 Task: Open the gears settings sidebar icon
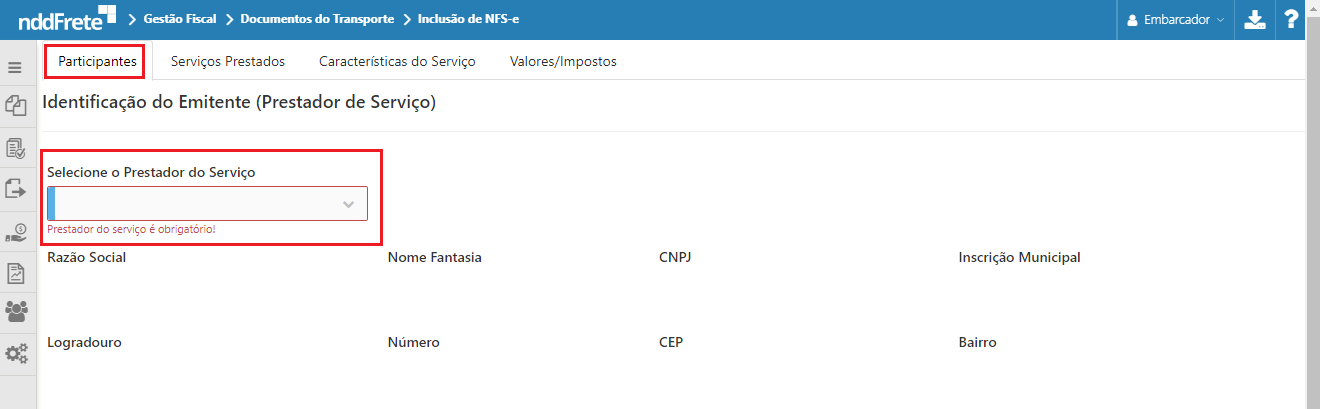pyautogui.click(x=15, y=353)
